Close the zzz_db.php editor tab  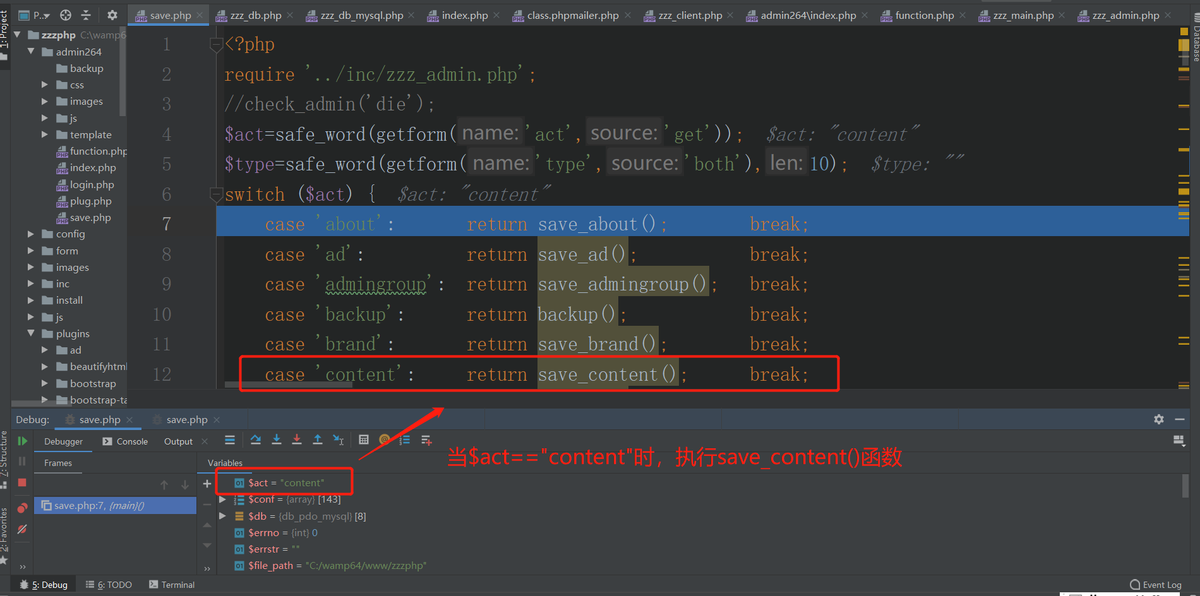coord(291,16)
